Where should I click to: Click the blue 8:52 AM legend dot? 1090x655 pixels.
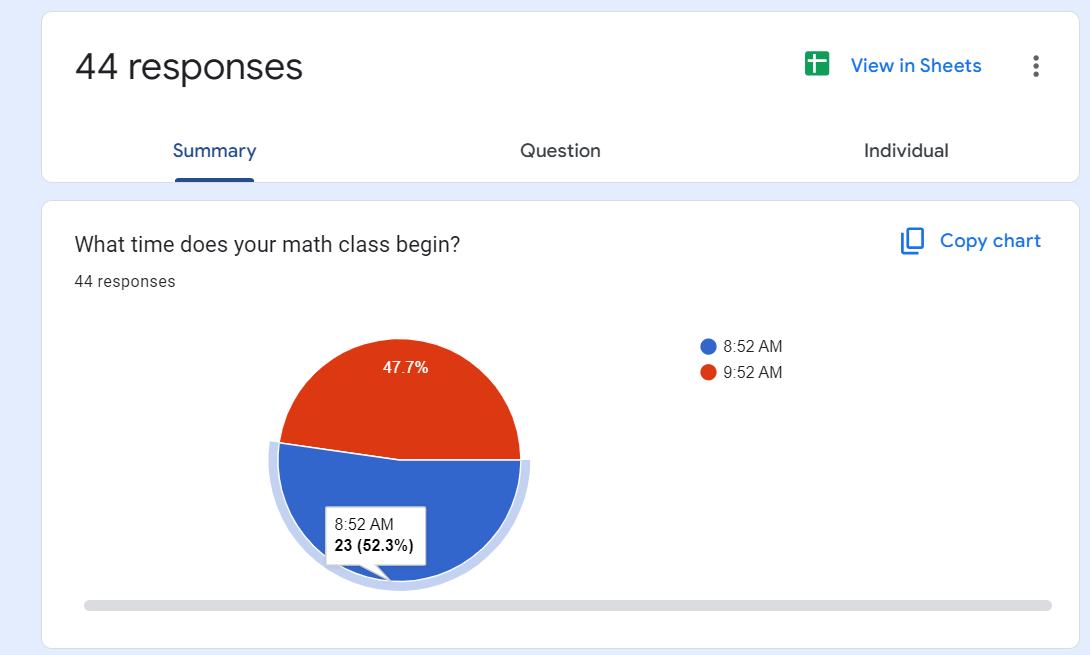pyautogui.click(x=708, y=347)
